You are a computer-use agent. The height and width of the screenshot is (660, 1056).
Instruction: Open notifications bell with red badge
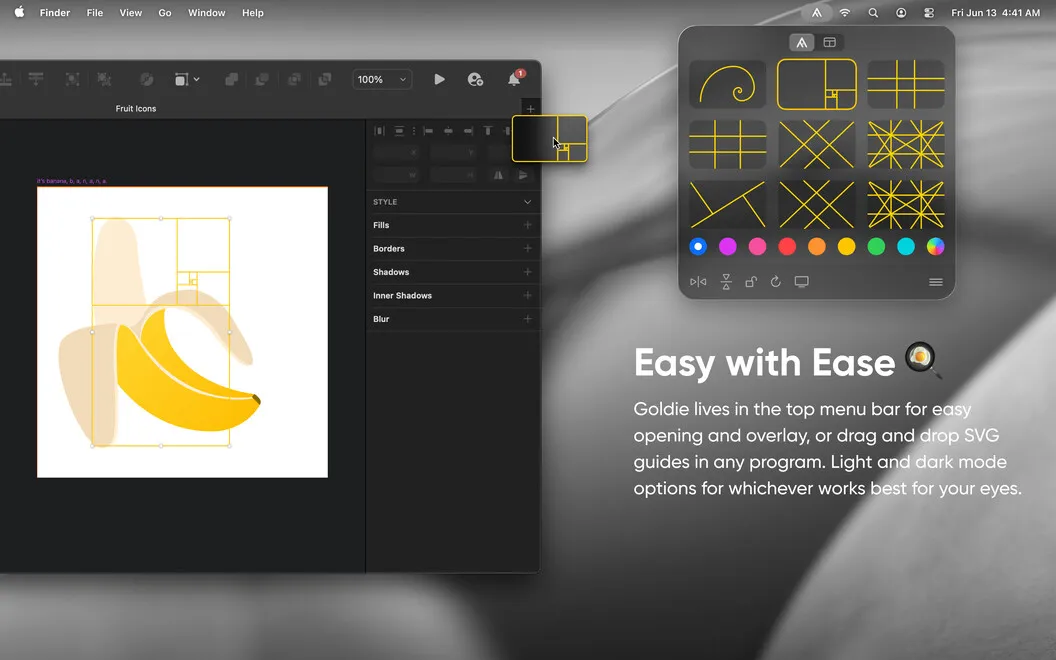pos(514,79)
